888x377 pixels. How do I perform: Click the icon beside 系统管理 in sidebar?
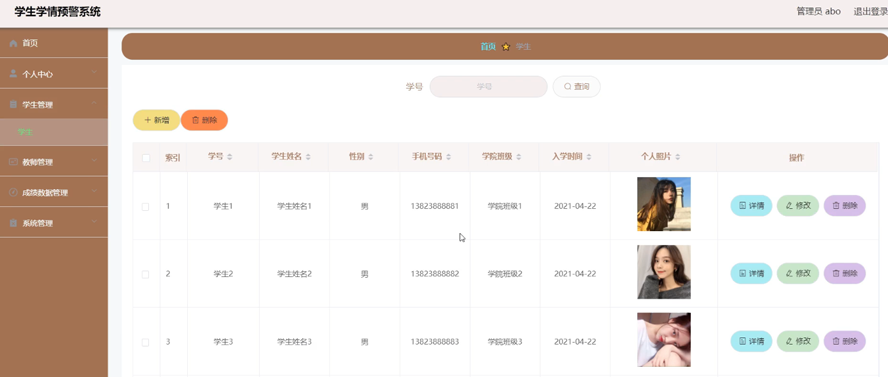pyautogui.click(x=13, y=223)
